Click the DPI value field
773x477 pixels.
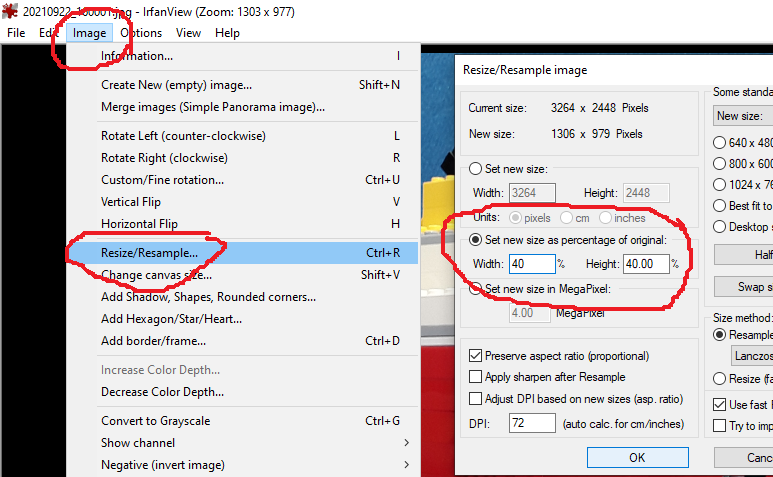click(x=532, y=423)
